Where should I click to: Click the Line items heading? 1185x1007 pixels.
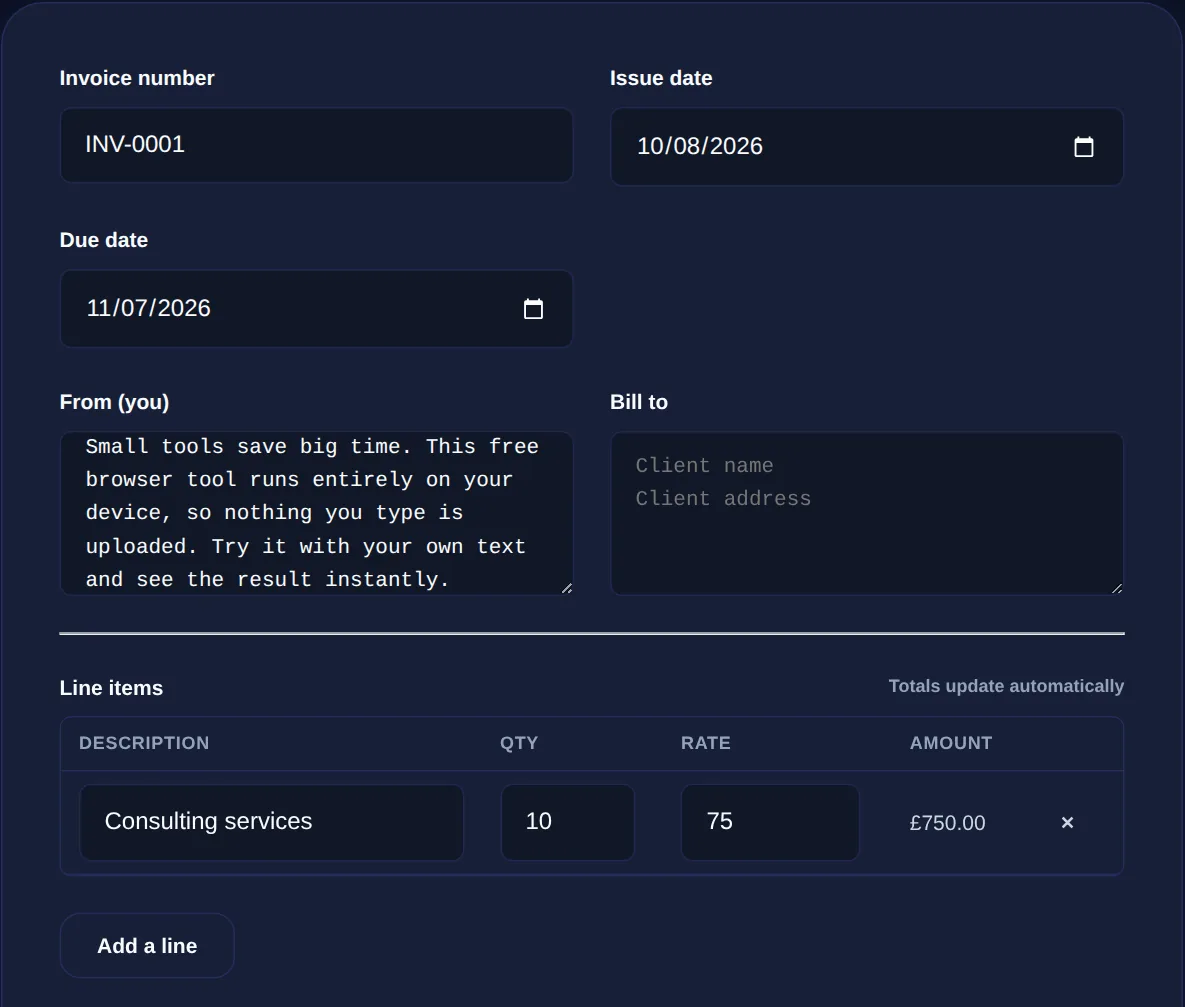(111, 688)
